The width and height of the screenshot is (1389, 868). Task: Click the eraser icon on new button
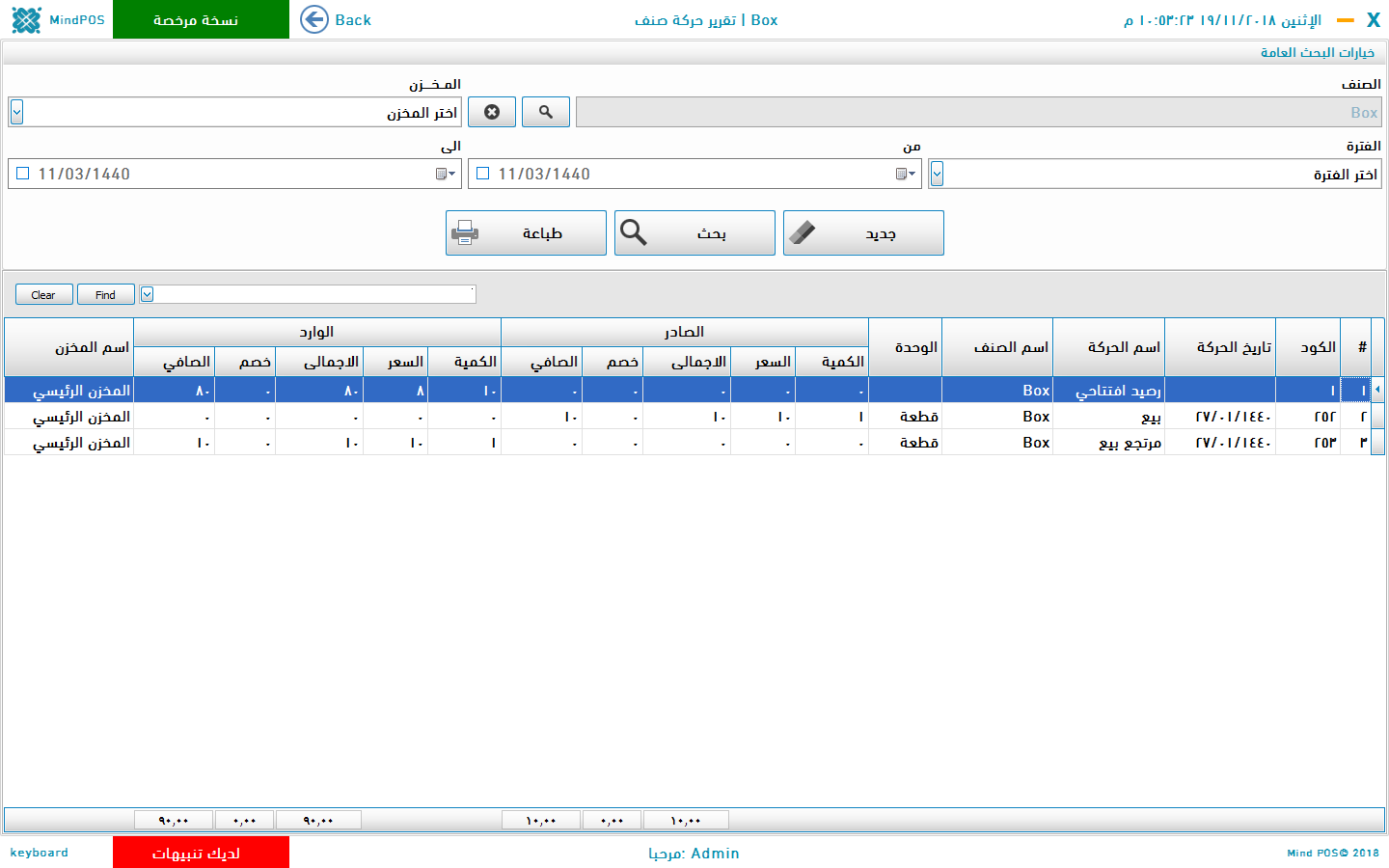(x=803, y=232)
